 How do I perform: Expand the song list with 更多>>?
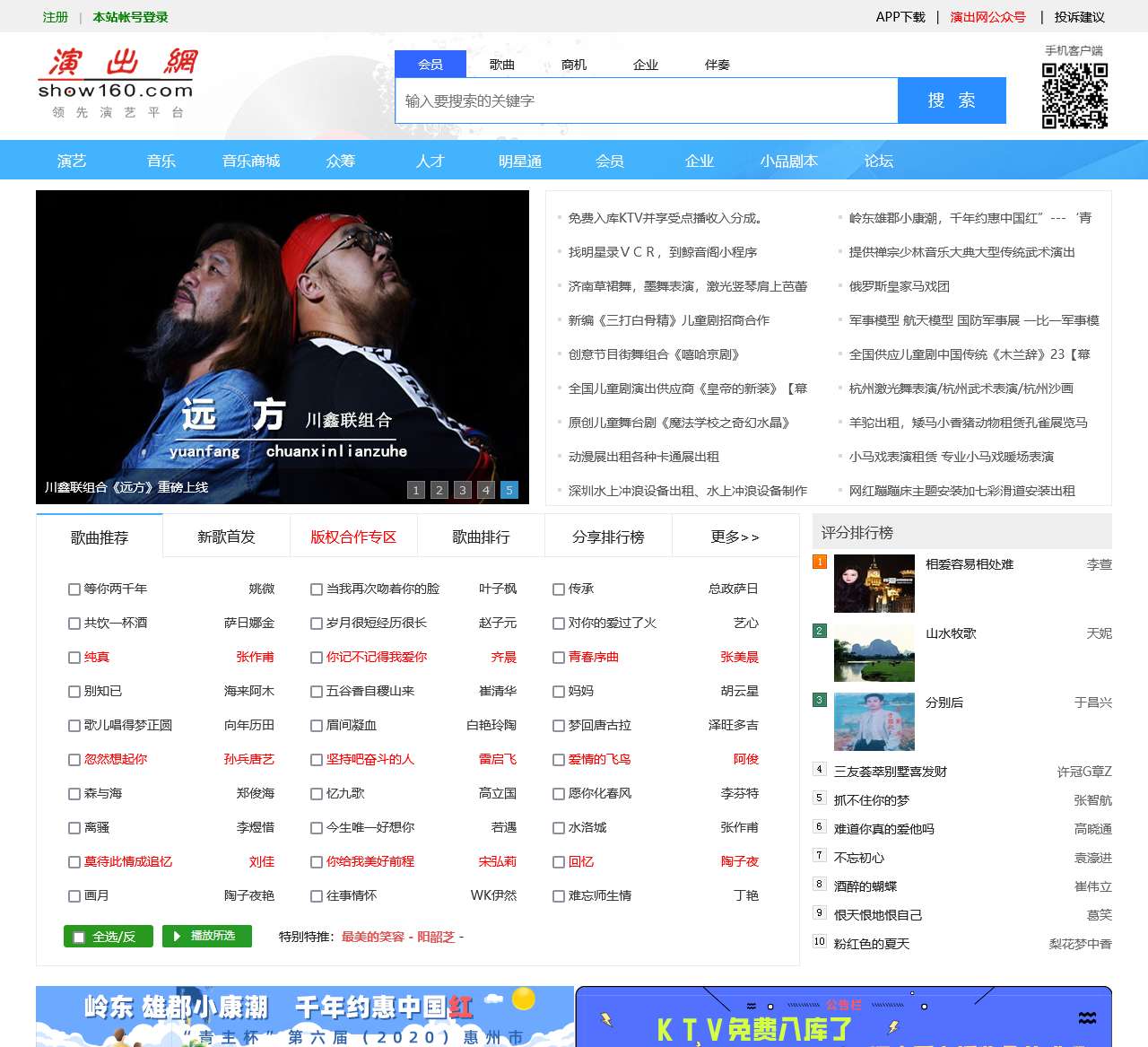pyautogui.click(x=735, y=537)
